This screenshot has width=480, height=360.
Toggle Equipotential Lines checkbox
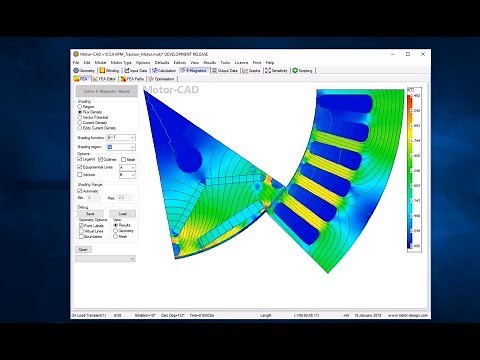click(x=80, y=167)
